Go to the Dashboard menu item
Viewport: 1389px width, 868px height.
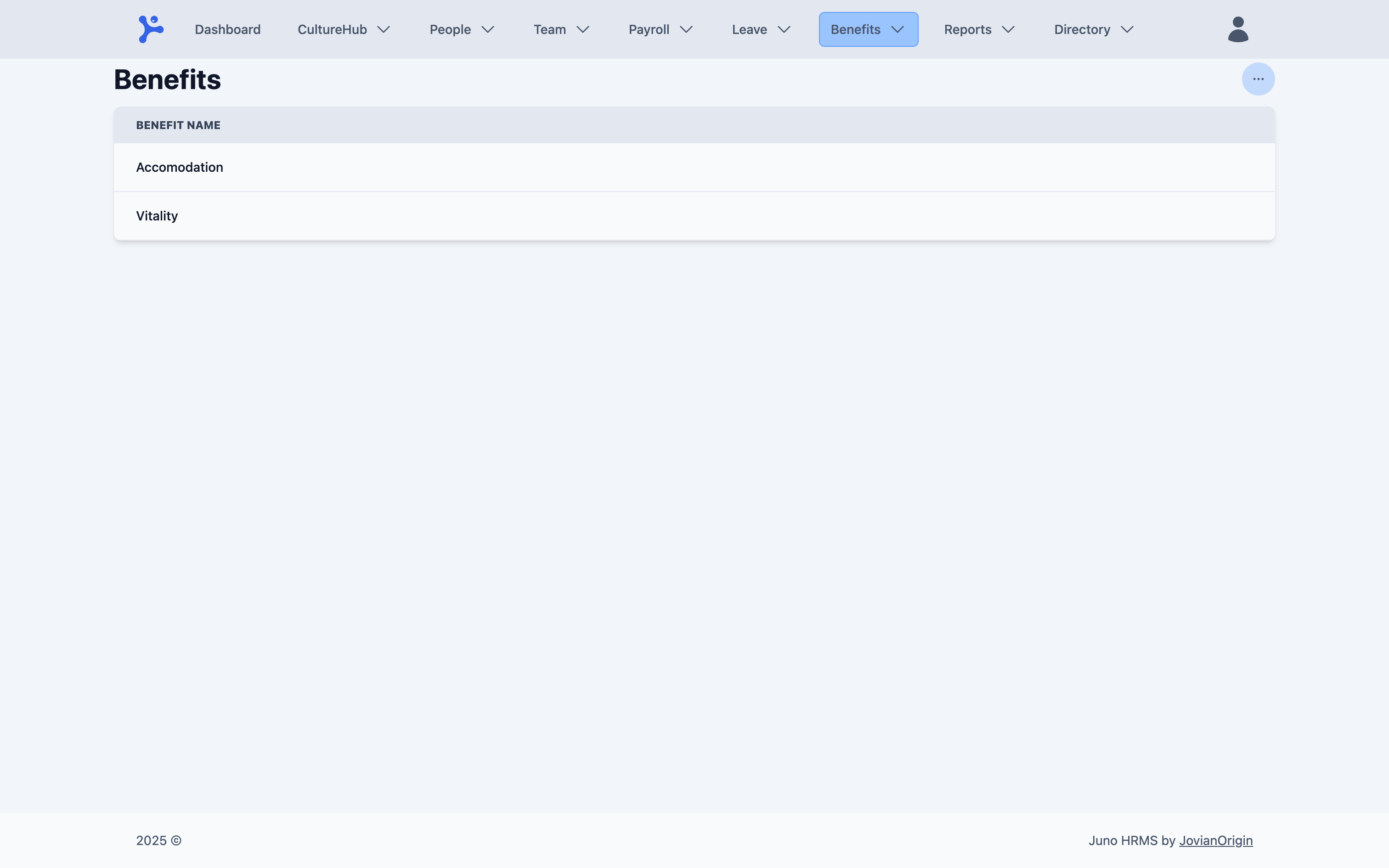click(x=227, y=29)
